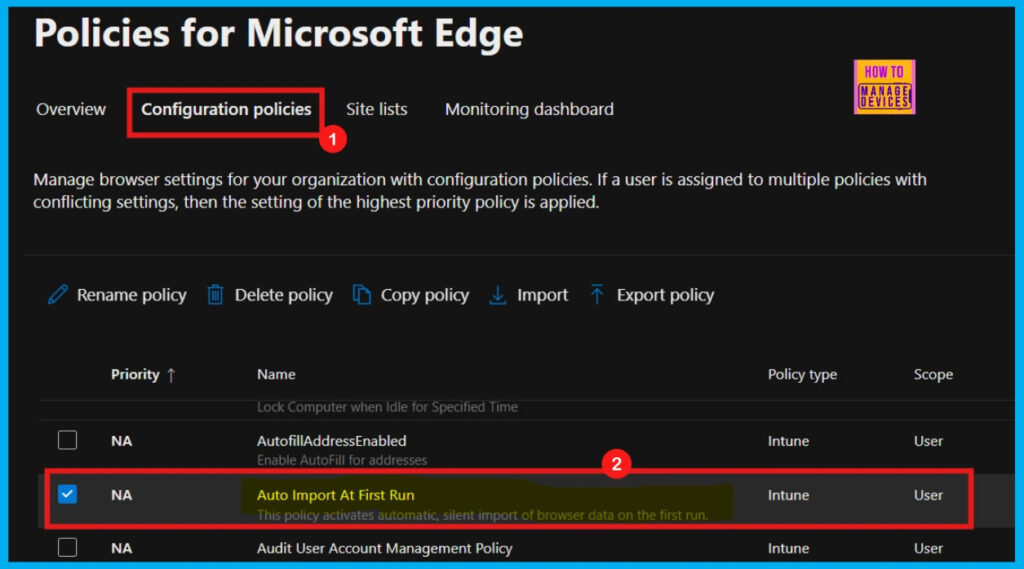
Task: Click User scope in AutofillAddressEnabled row
Action: [928, 441]
